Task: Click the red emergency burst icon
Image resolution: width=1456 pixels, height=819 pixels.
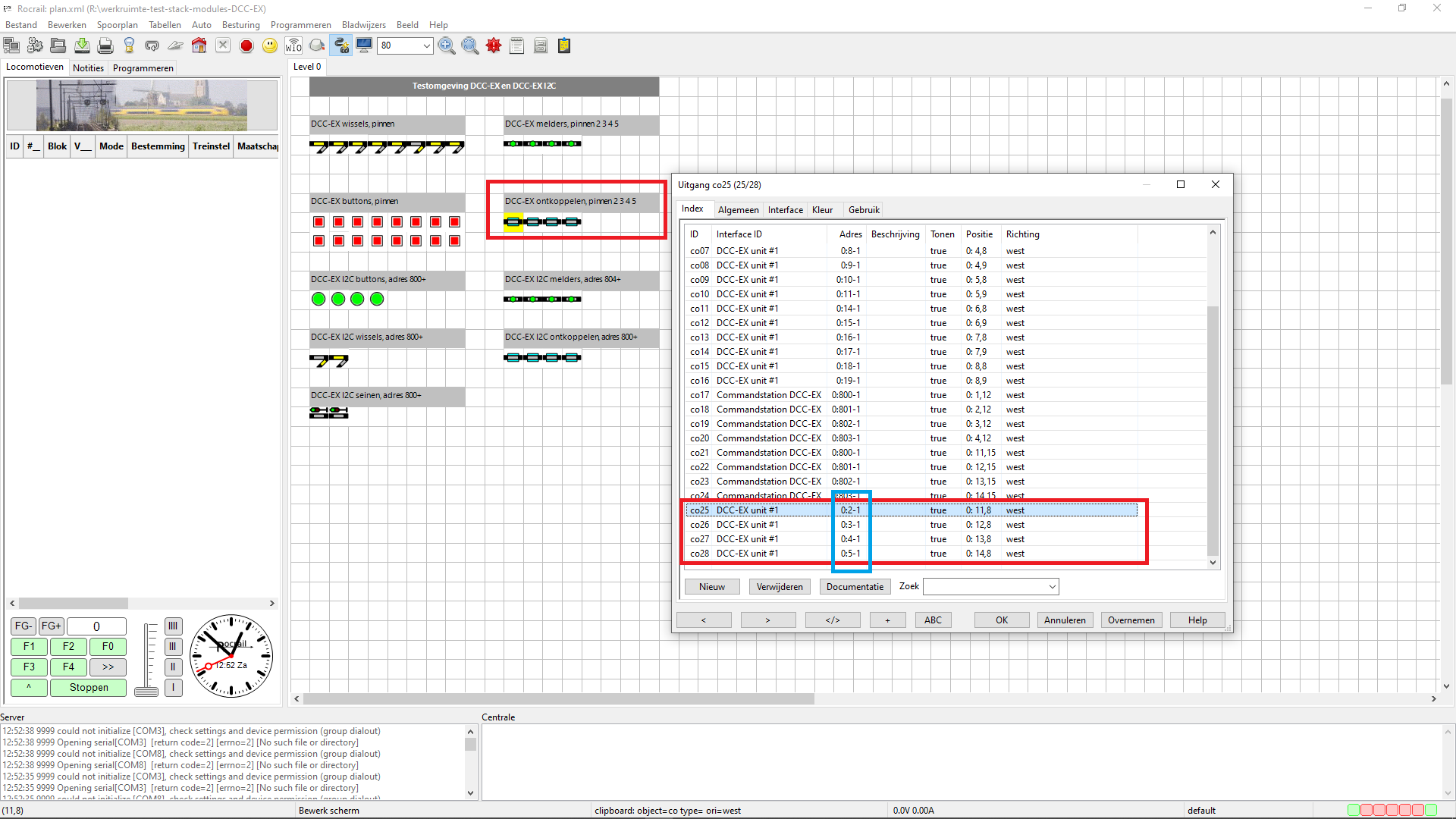Action: pyautogui.click(x=494, y=45)
